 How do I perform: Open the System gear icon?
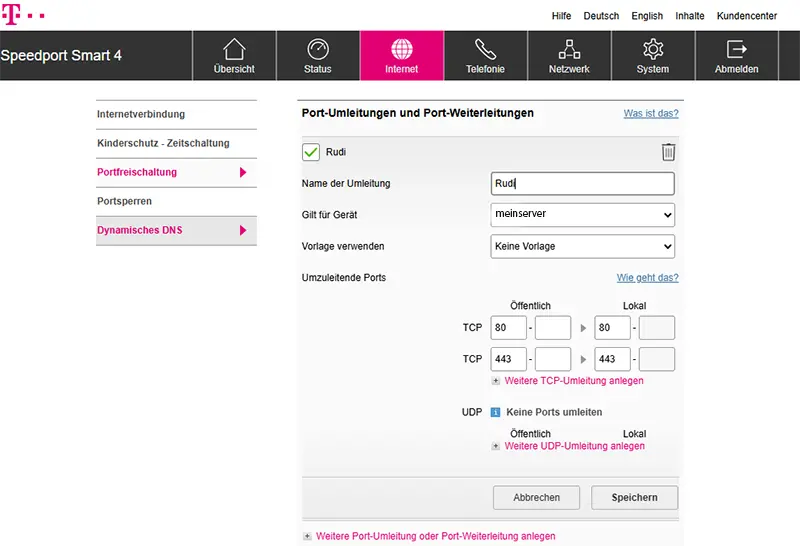[653, 50]
